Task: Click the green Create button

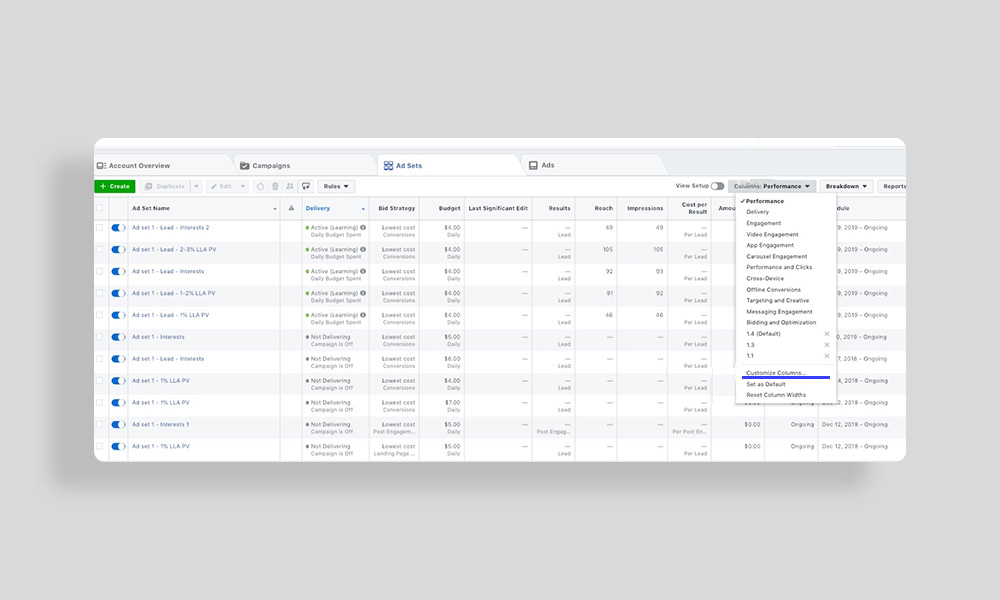Action: (115, 186)
